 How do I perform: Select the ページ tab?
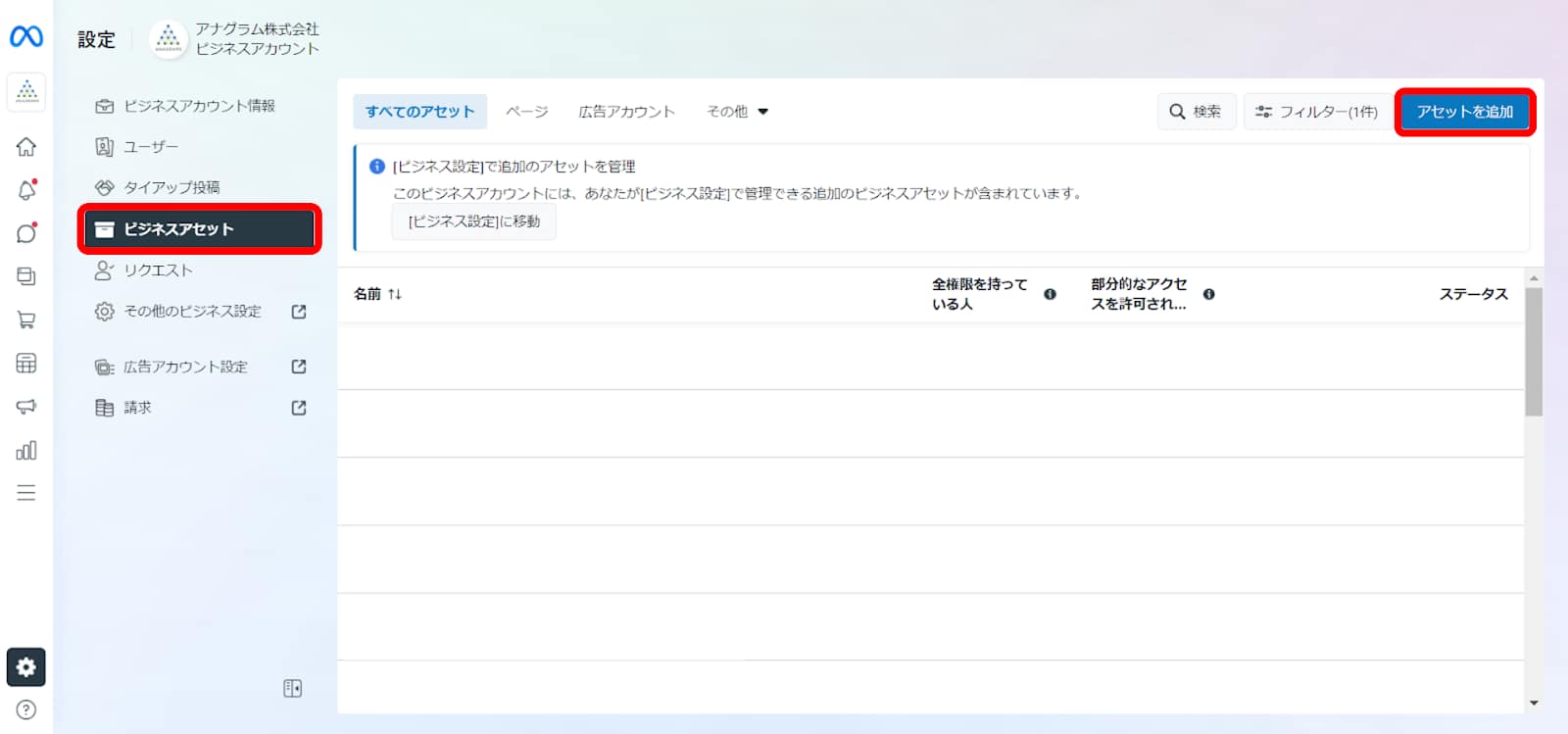pos(526,112)
